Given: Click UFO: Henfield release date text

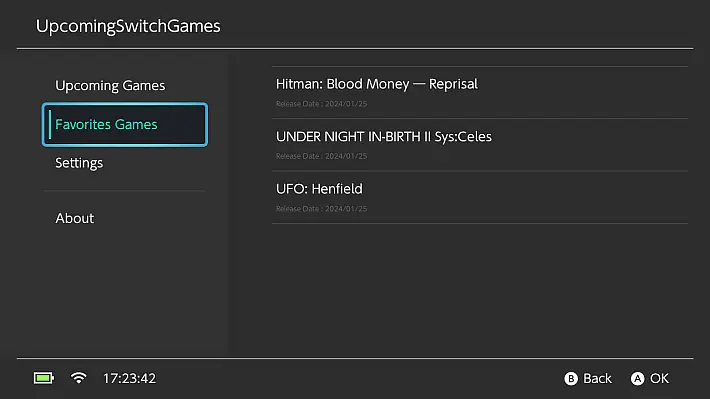Looking at the screenshot, I should coord(321,209).
